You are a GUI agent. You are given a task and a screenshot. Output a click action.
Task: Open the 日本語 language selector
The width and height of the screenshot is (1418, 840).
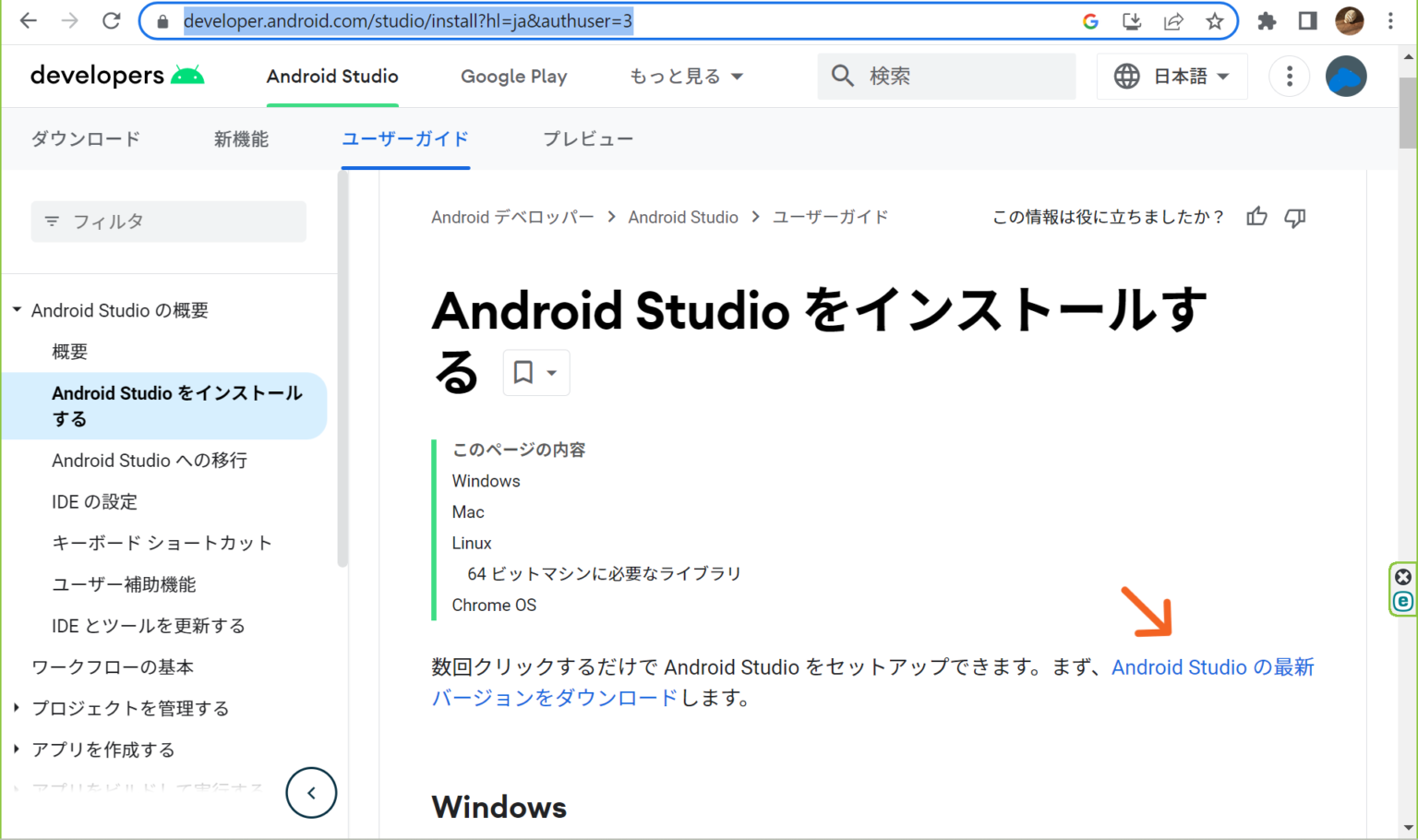(x=1172, y=76)
